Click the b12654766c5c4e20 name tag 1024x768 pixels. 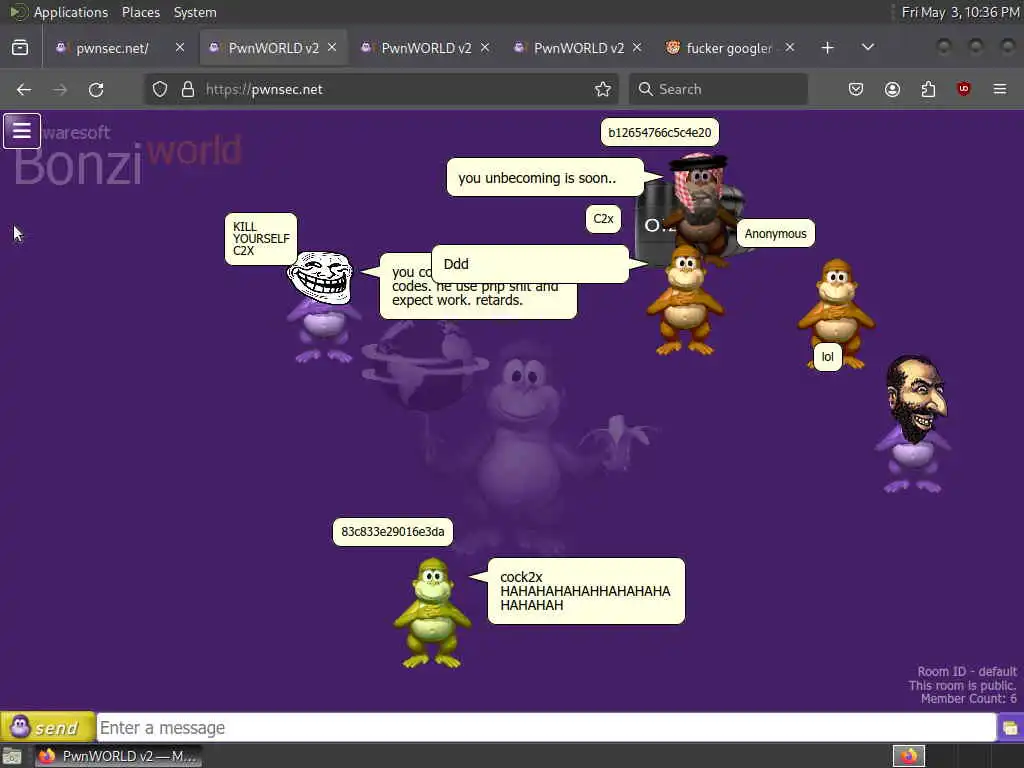click(x=660, y=133)
